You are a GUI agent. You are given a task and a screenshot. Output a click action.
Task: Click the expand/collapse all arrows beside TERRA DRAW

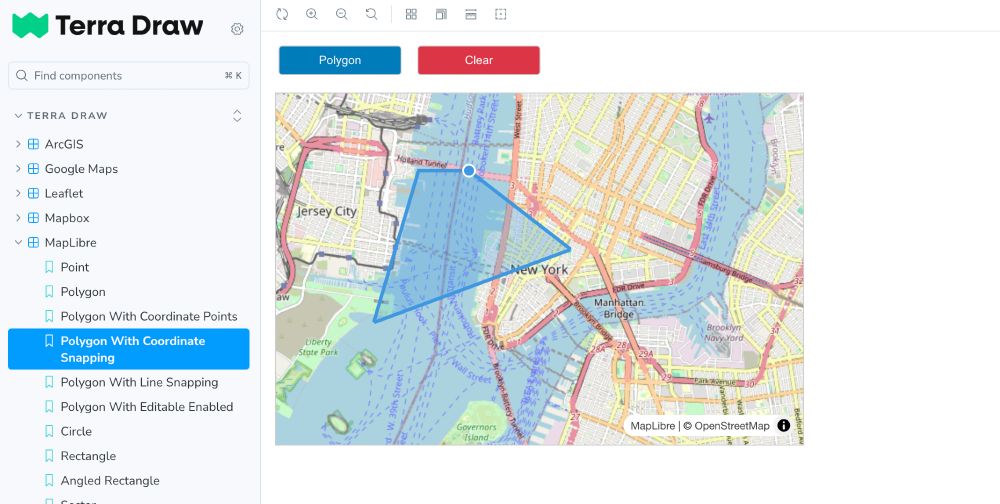(x=237, y=115)
